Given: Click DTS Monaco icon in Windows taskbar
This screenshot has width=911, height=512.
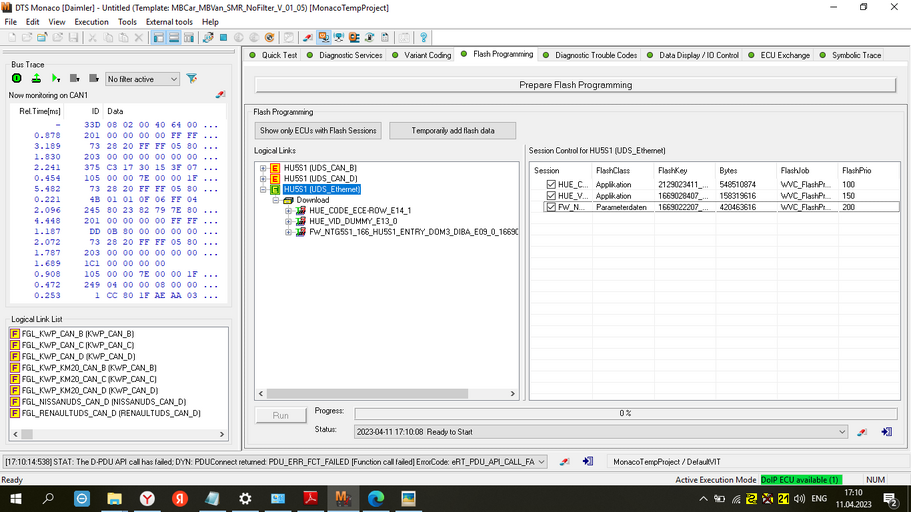Looking at the screenshot, I should 343,498.
